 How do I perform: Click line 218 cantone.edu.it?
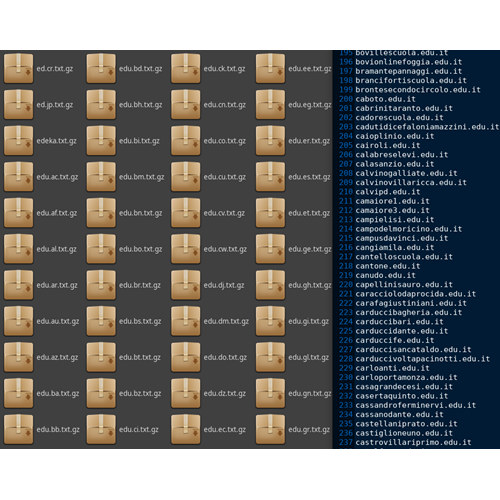388,266
